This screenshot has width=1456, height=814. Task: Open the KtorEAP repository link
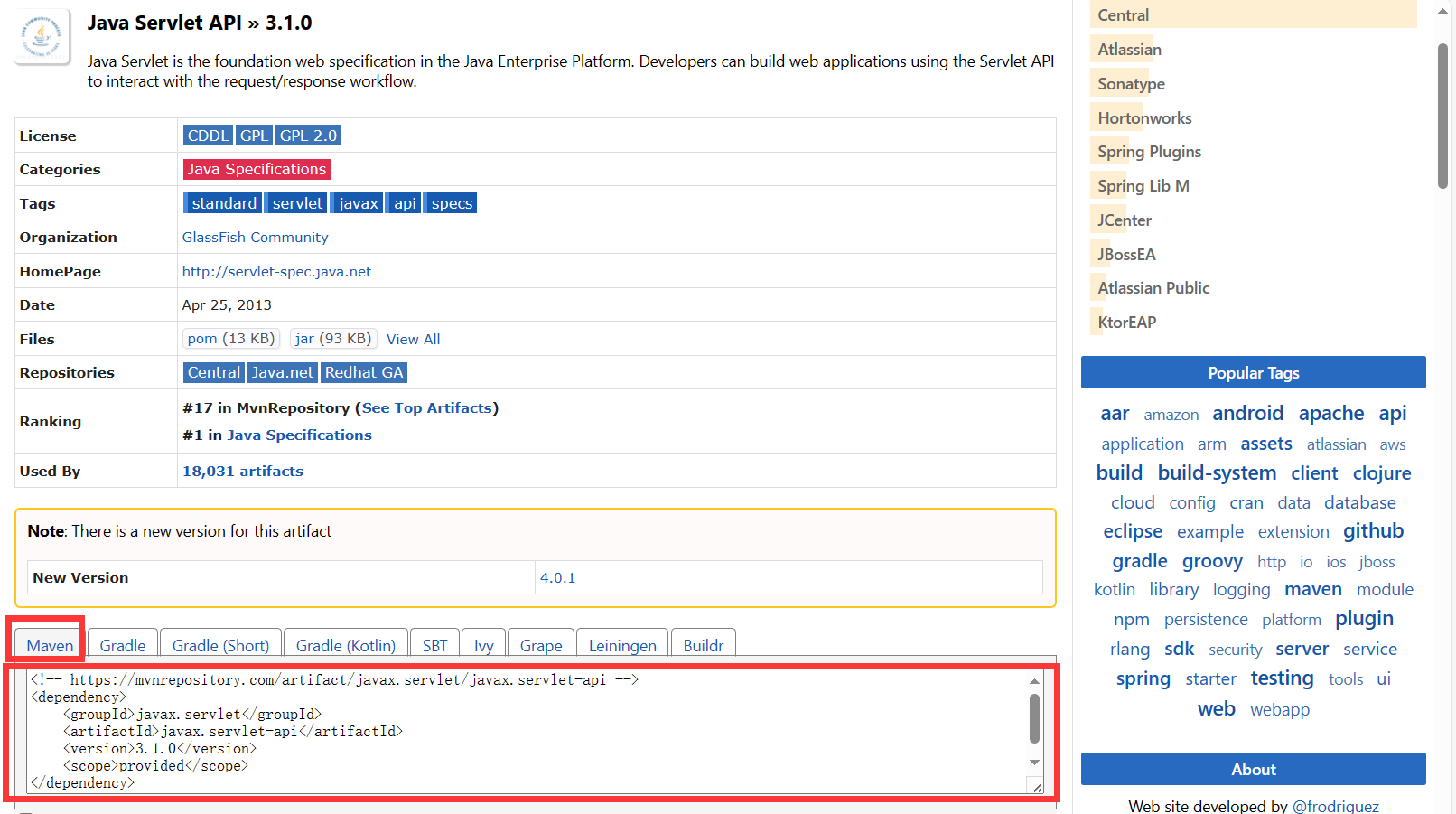click(x=1126, y=323)
